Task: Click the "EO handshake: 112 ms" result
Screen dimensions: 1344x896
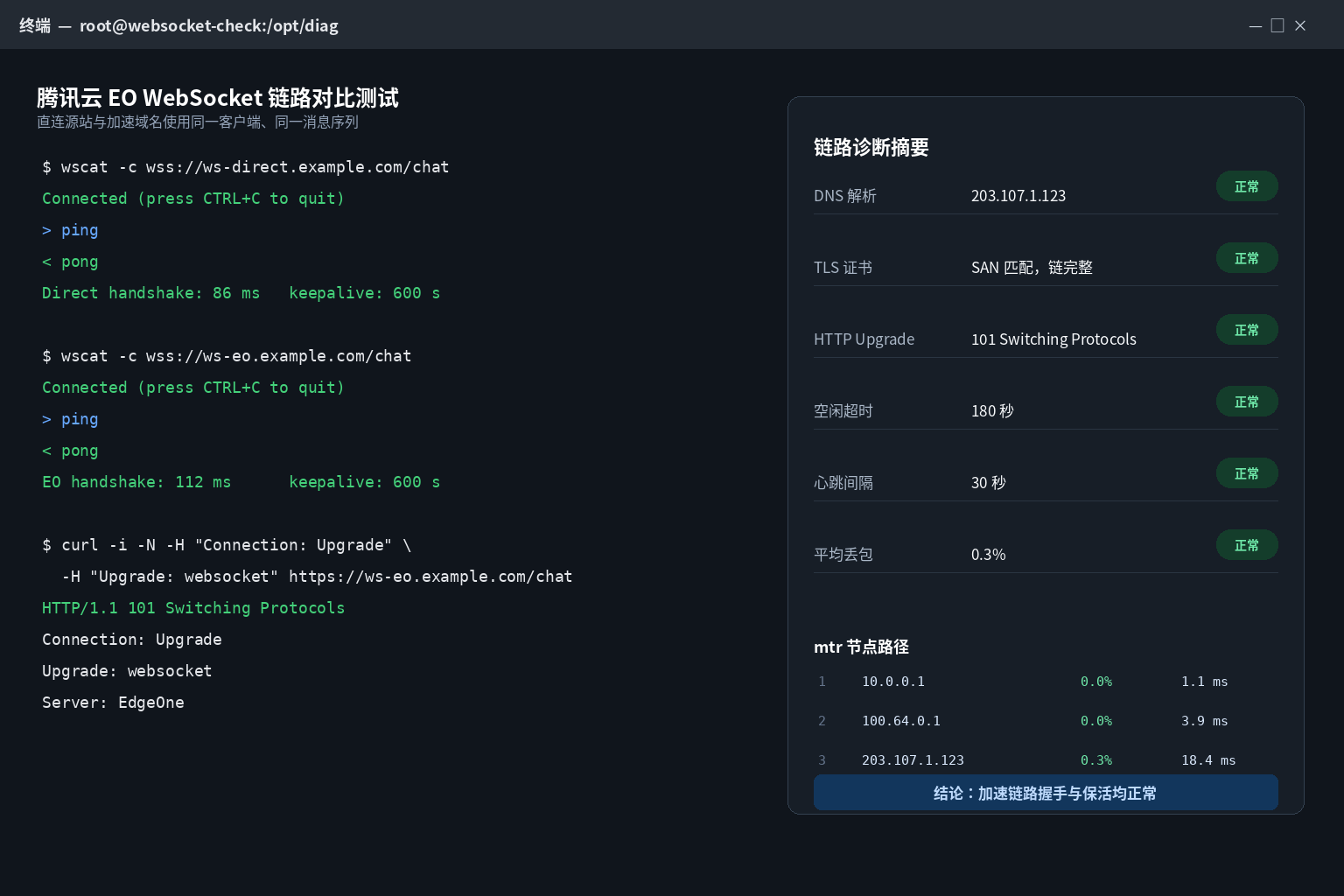Action: pos(136,482)
